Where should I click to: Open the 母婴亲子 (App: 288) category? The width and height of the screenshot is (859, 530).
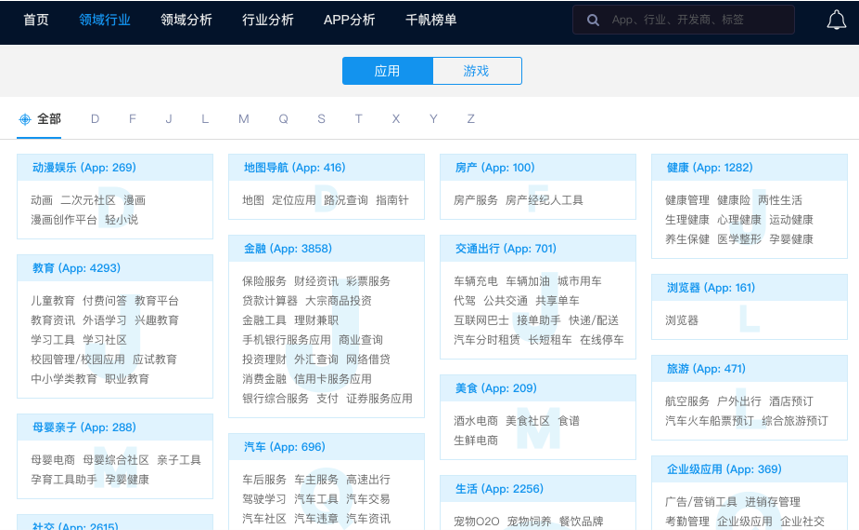click(x=84, y=428)
